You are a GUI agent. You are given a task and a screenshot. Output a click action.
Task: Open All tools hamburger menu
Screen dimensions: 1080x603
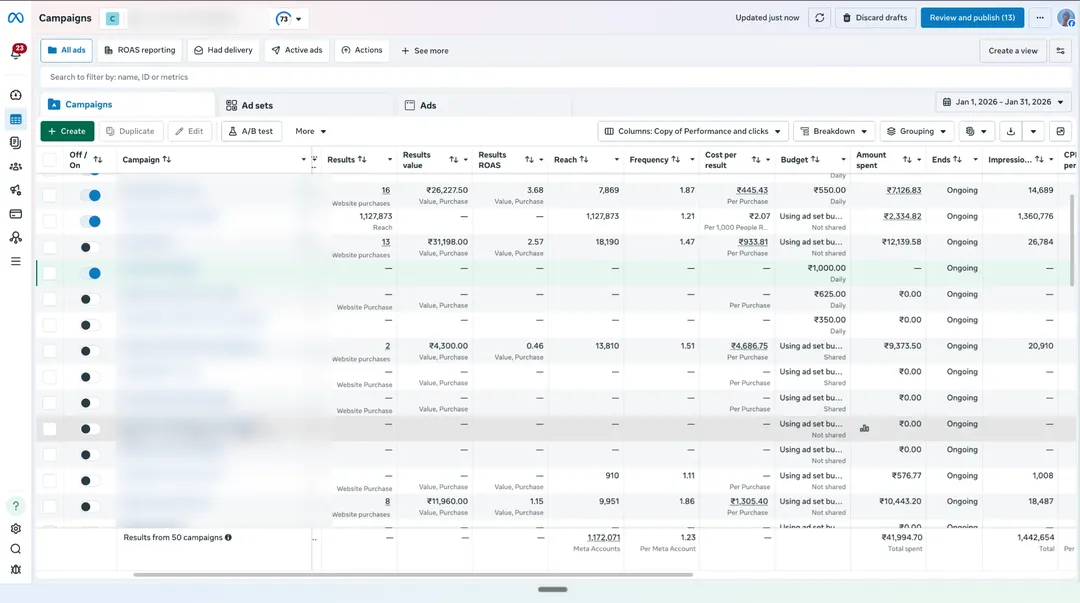16,261
